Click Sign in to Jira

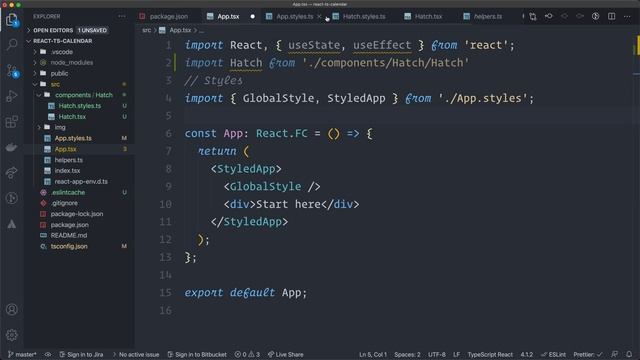(x=81, y=355)
